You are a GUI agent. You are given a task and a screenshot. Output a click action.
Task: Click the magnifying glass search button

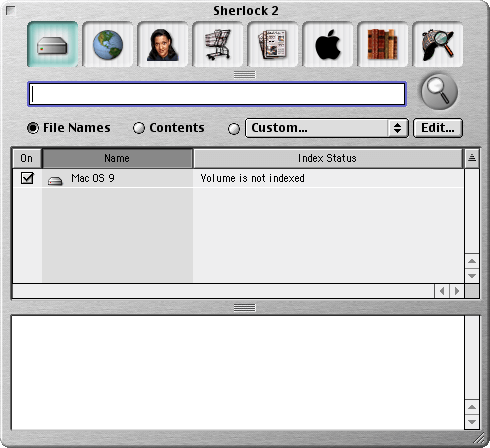[x=439, y=92]
